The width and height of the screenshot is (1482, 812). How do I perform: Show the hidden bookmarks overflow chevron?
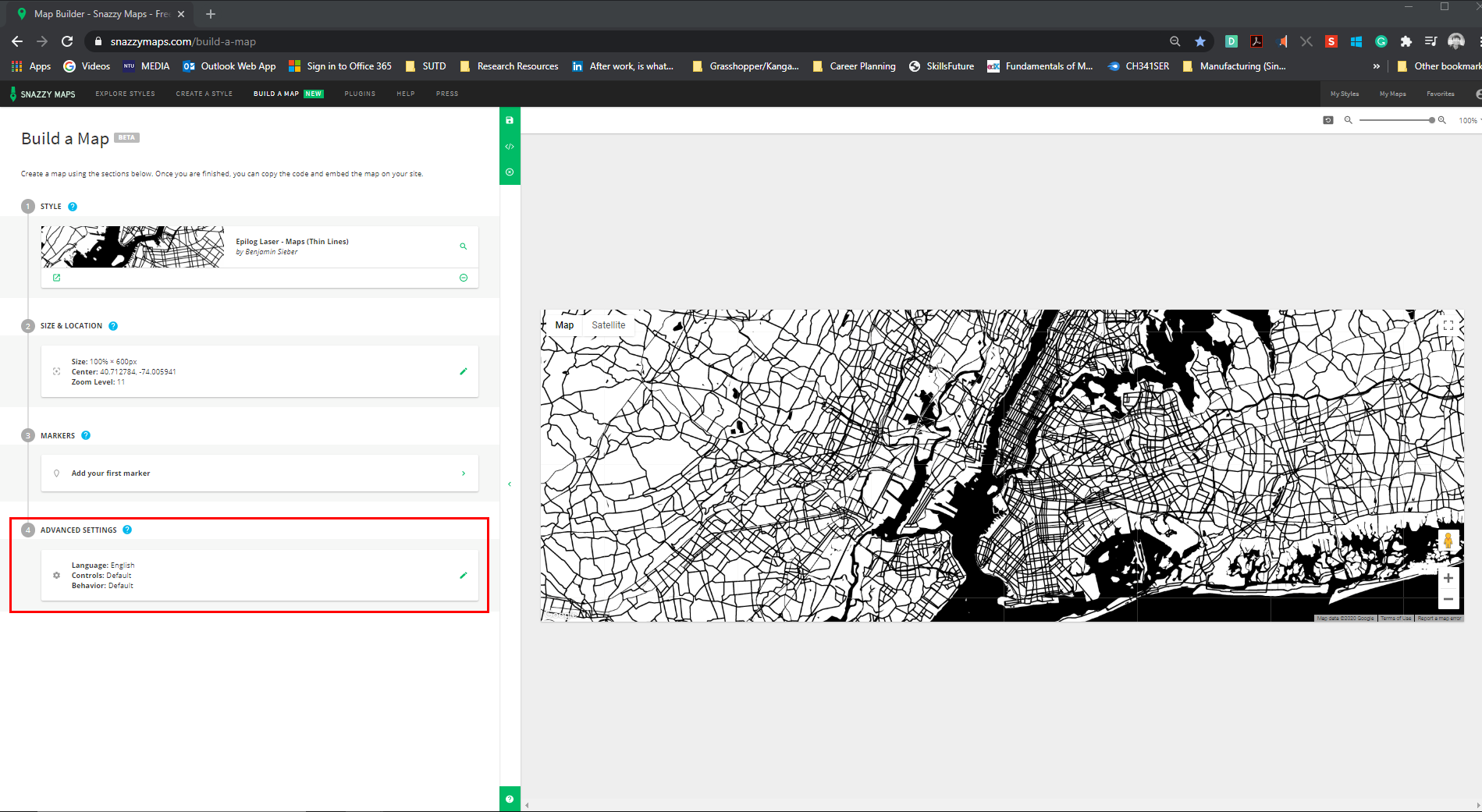point(1377,66)
